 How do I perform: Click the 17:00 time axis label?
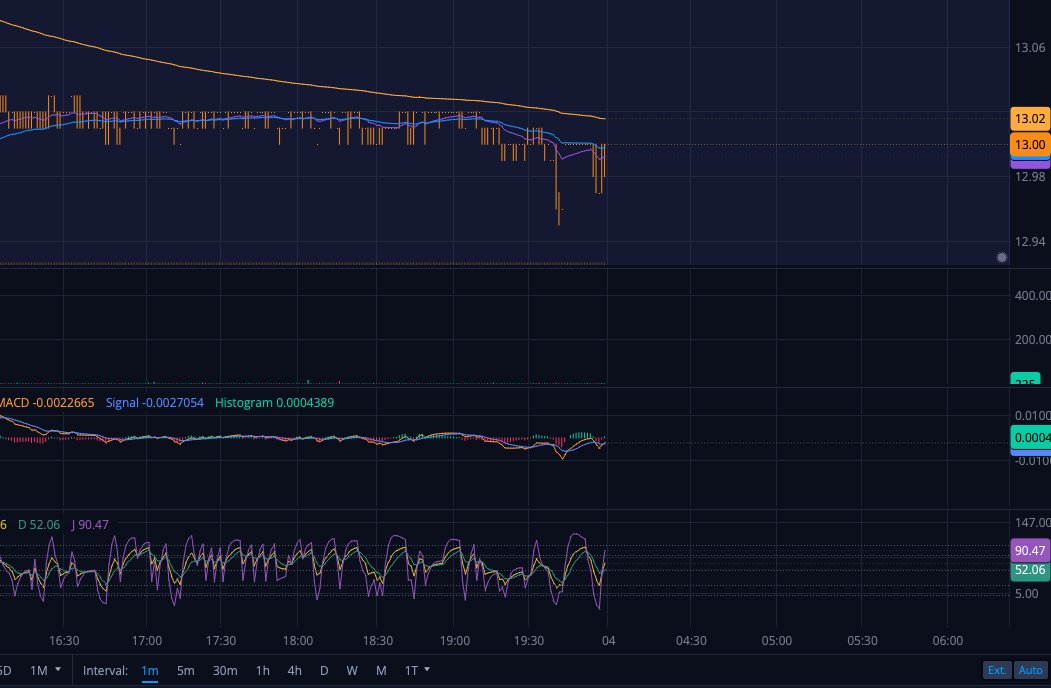pos(147,640)
